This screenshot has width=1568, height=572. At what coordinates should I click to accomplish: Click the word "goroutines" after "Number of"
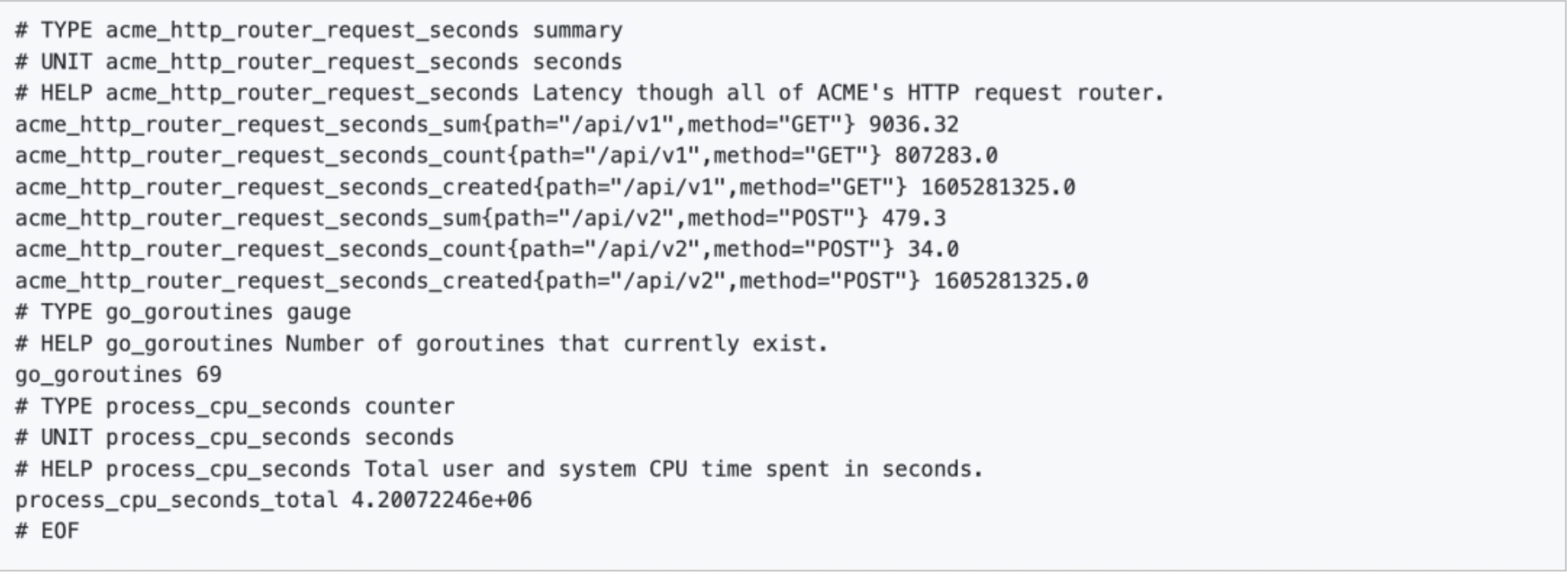click(480, 344)
